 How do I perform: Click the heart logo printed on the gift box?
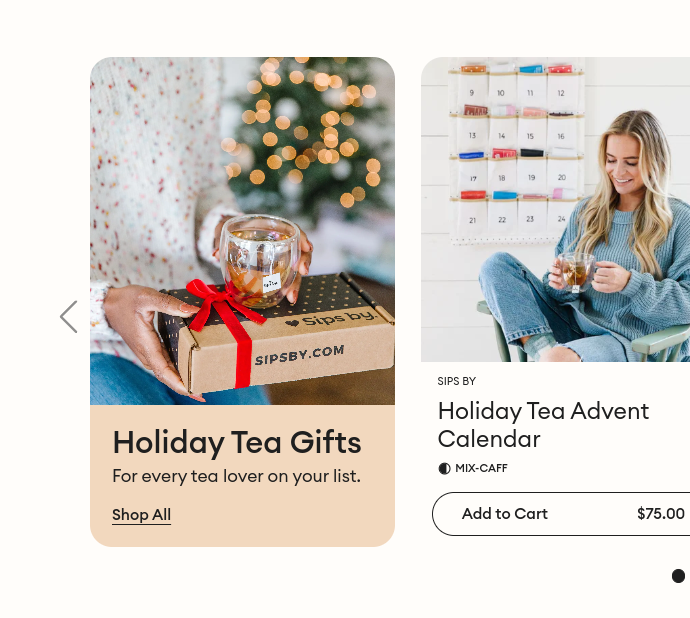click(x=292, y=323)
